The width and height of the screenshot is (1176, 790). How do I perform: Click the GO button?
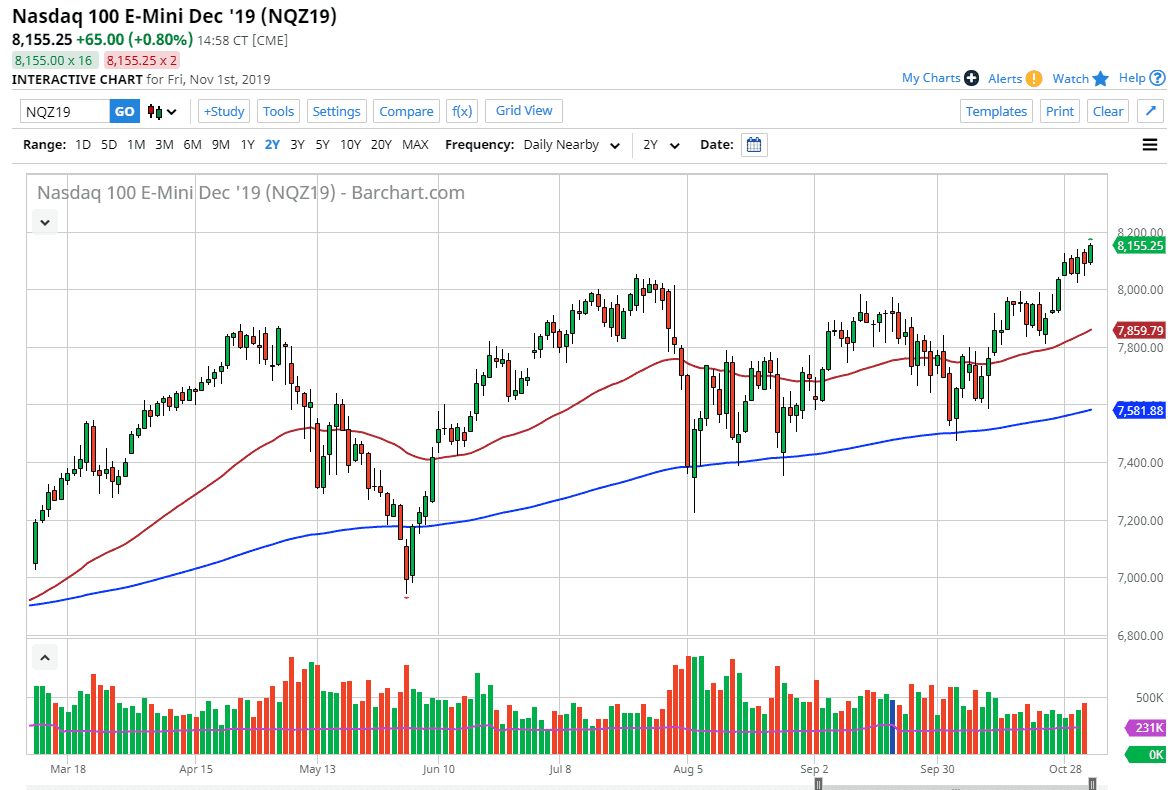[124, 111]
